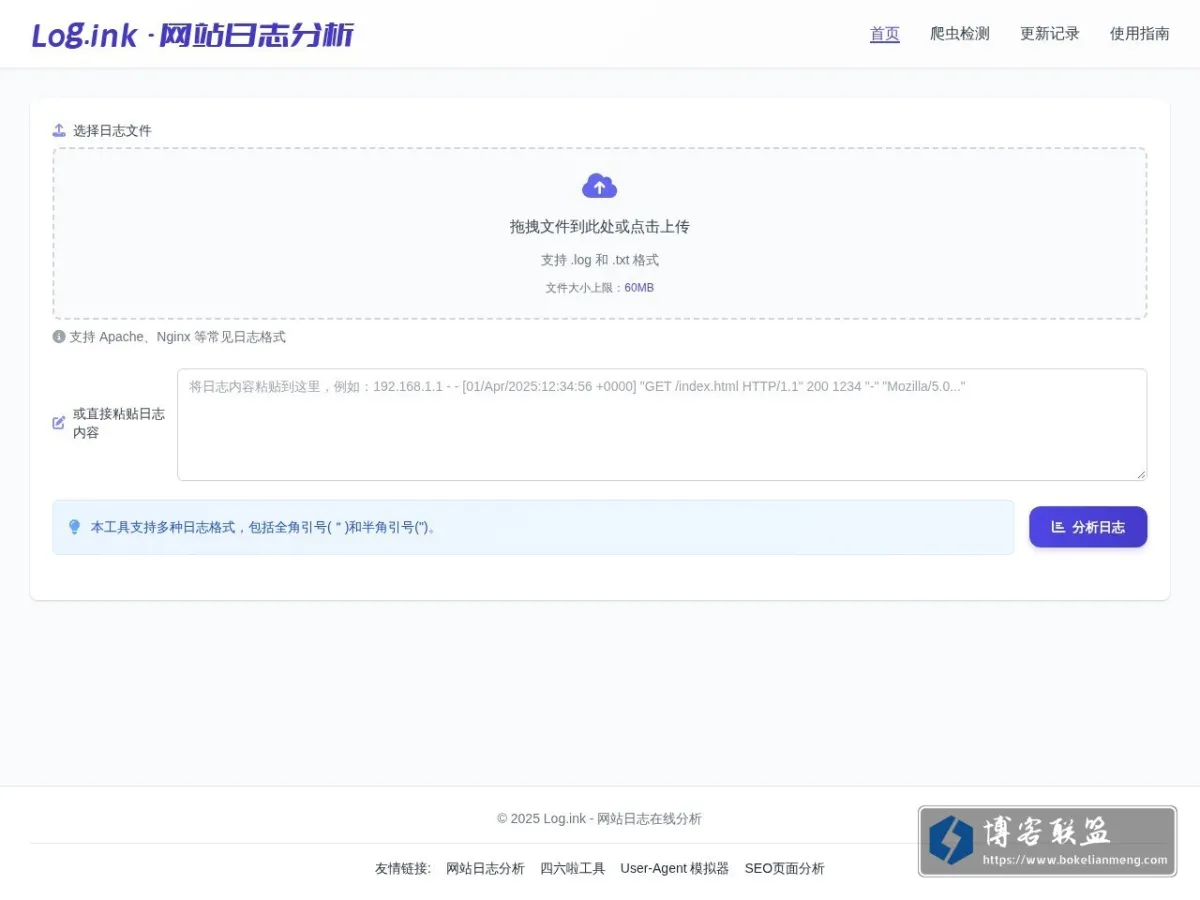Focus the log content paste textarea
This screenshot has width=1200, height=900.
click(662, 425)
